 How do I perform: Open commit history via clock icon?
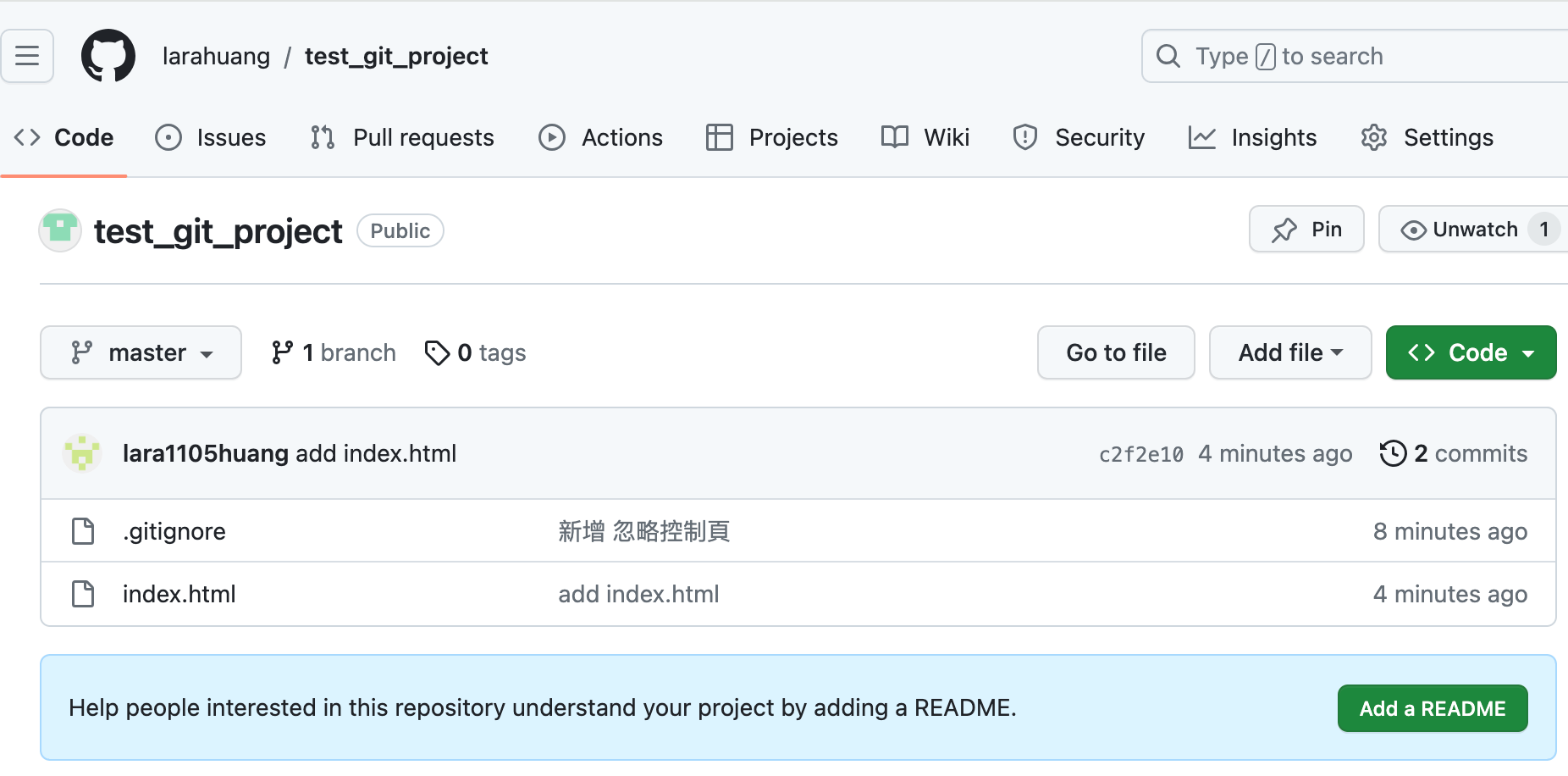pos(1393,453)
